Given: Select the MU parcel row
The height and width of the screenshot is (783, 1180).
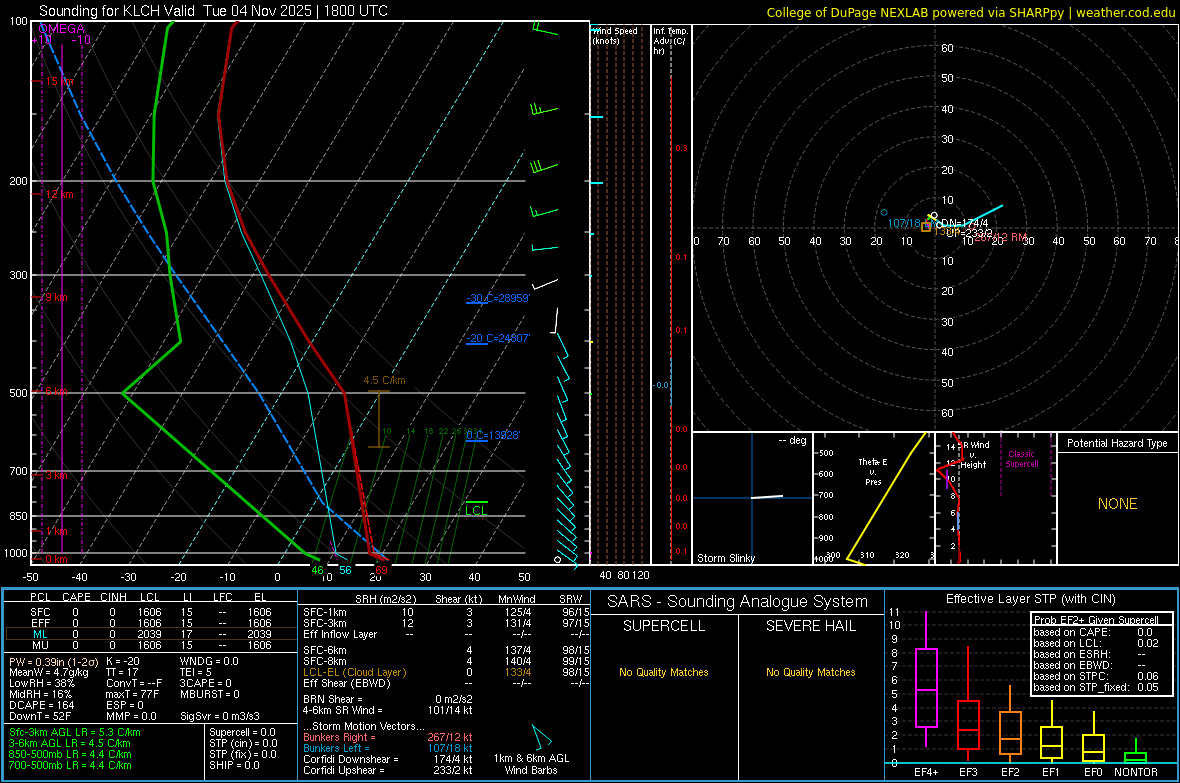Looking at the screenshot, I should [x=150, y=645].
